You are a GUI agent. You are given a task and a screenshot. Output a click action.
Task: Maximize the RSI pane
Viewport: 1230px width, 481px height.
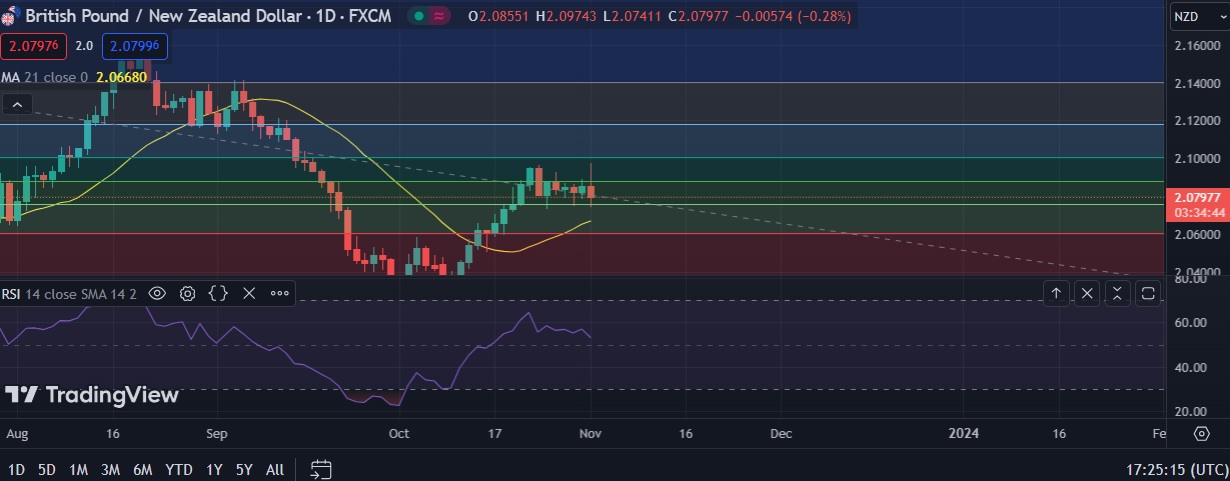1148,293
